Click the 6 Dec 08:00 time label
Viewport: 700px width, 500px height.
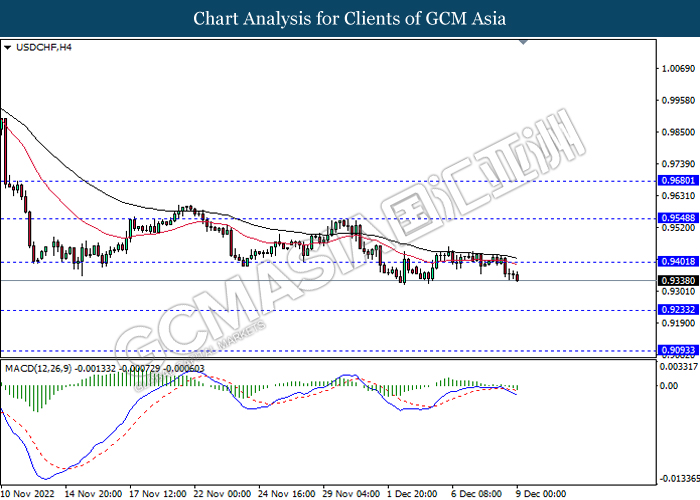click(477, 494)
